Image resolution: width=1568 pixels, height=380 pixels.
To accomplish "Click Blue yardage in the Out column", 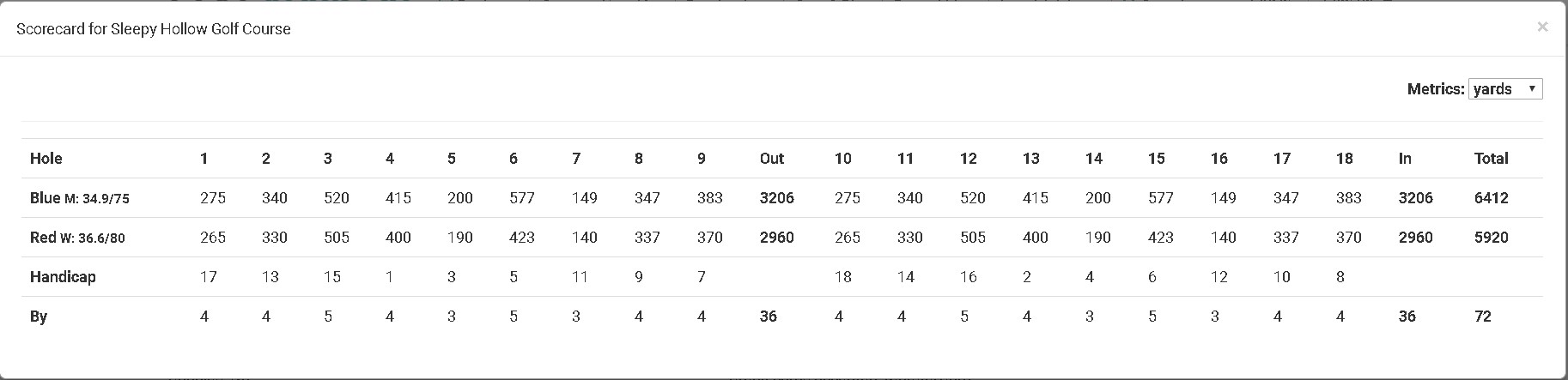I will pyautogui.click(x=776, y=198).
